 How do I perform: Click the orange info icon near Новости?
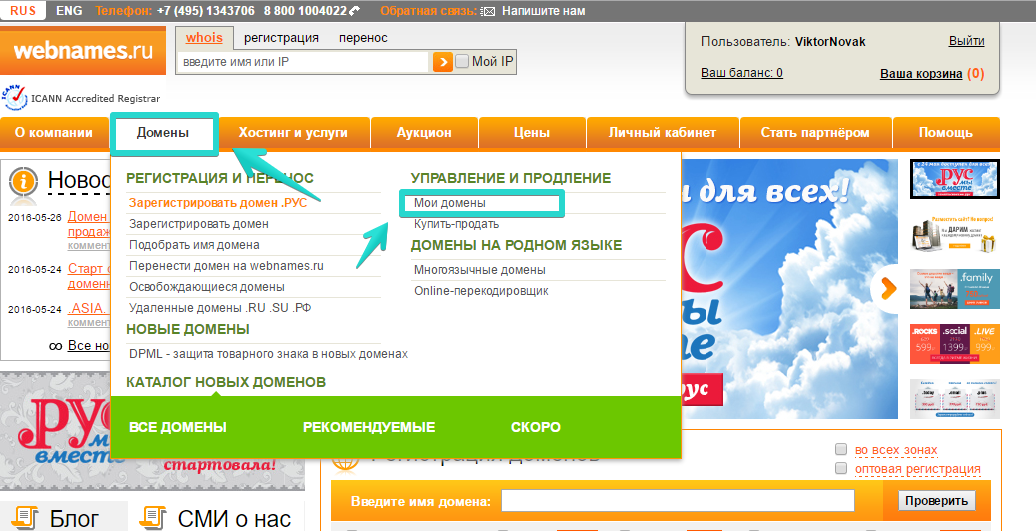22,181
